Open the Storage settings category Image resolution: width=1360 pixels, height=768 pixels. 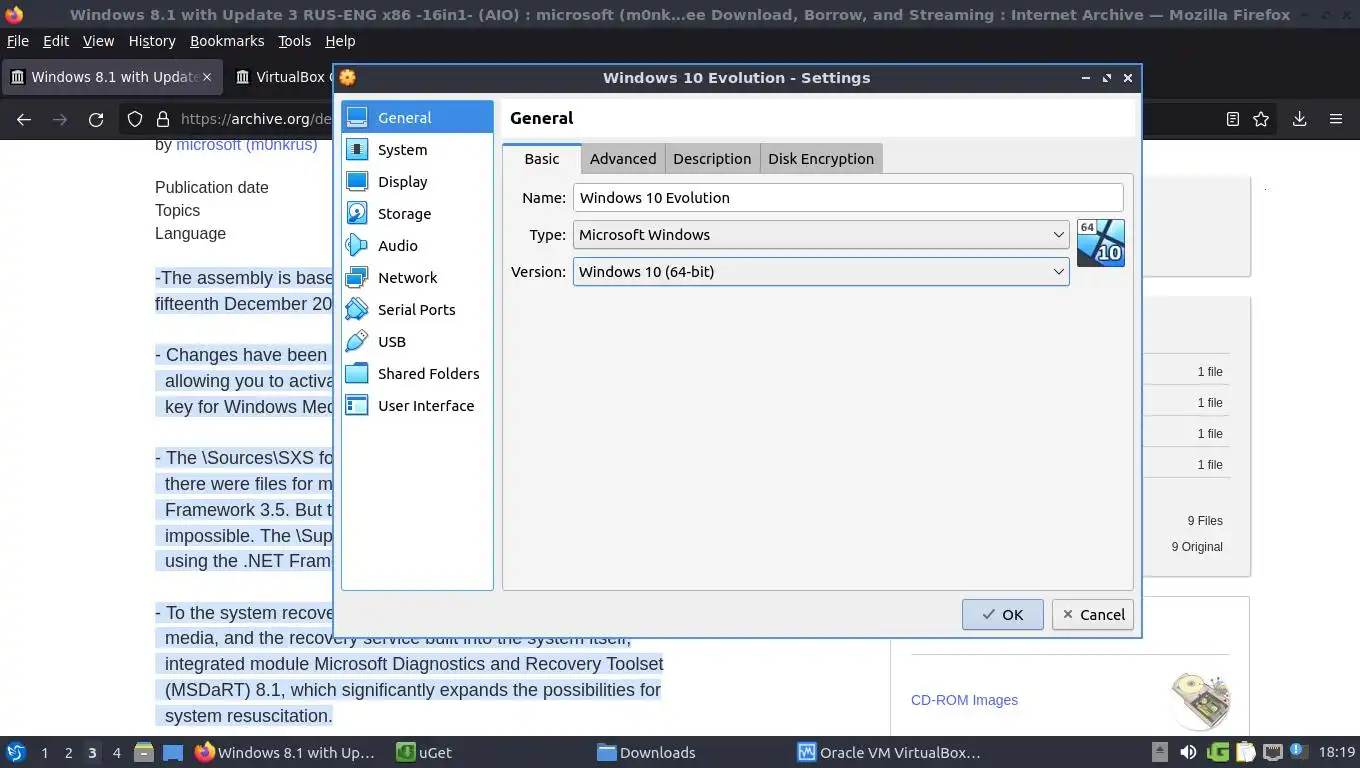tap(417, 213)
